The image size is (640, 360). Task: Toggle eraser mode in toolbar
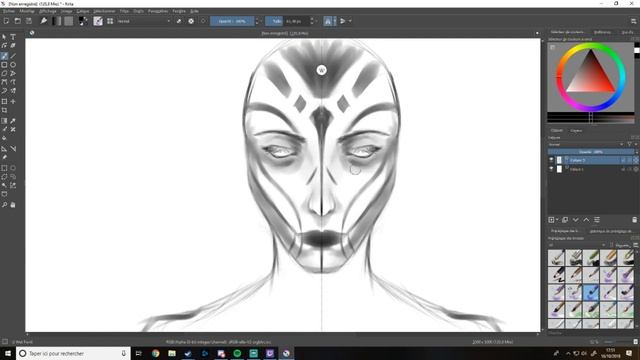[x=179, y=21]
